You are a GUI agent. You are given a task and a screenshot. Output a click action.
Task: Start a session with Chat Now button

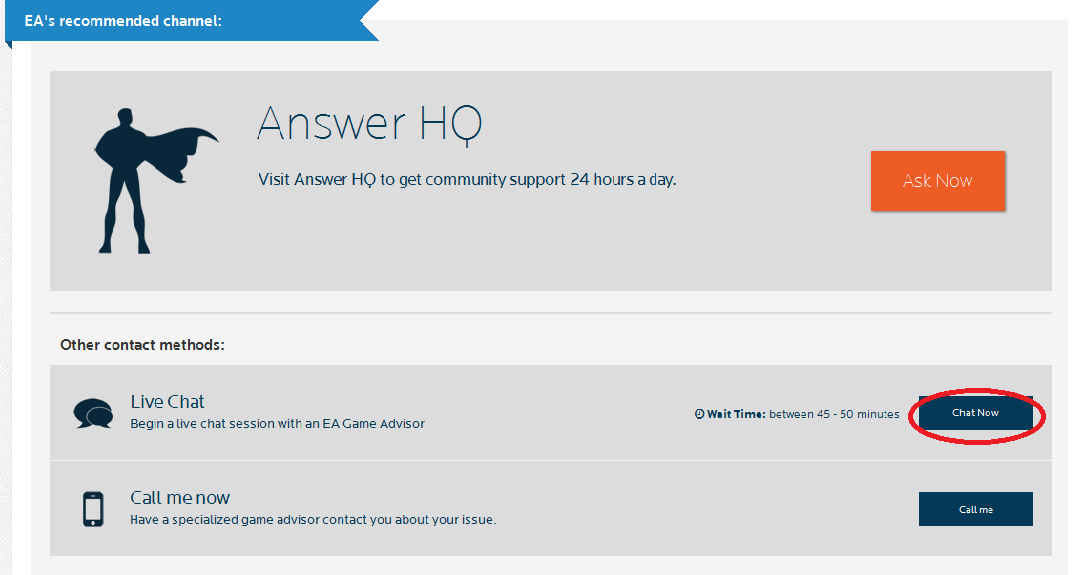(x=975, y=413)
